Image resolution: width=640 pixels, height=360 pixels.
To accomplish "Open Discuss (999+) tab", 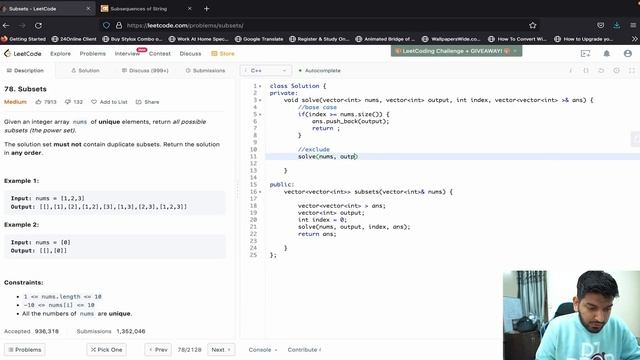I will pos(145,71).
